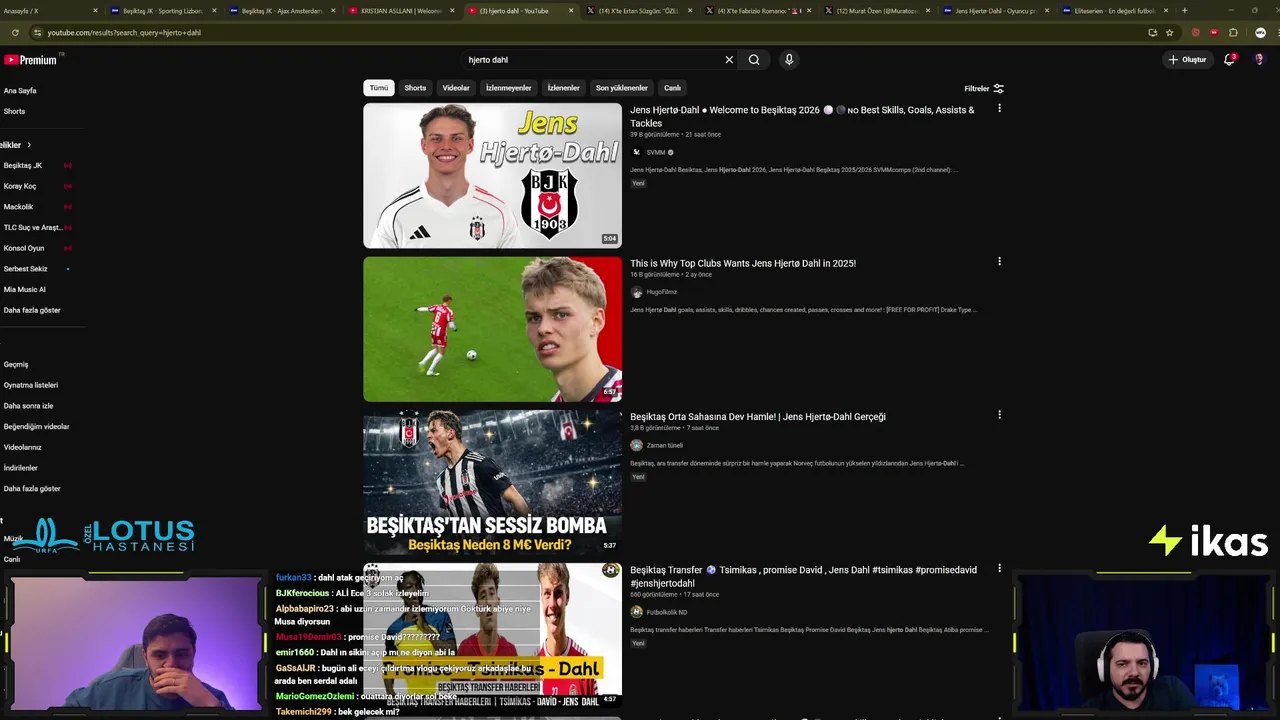Open title Beşiktaş Orta Sahasına Dev Hamle
Image resolution: width=1280 pixels, height=720 pixels.
(758, 416)
